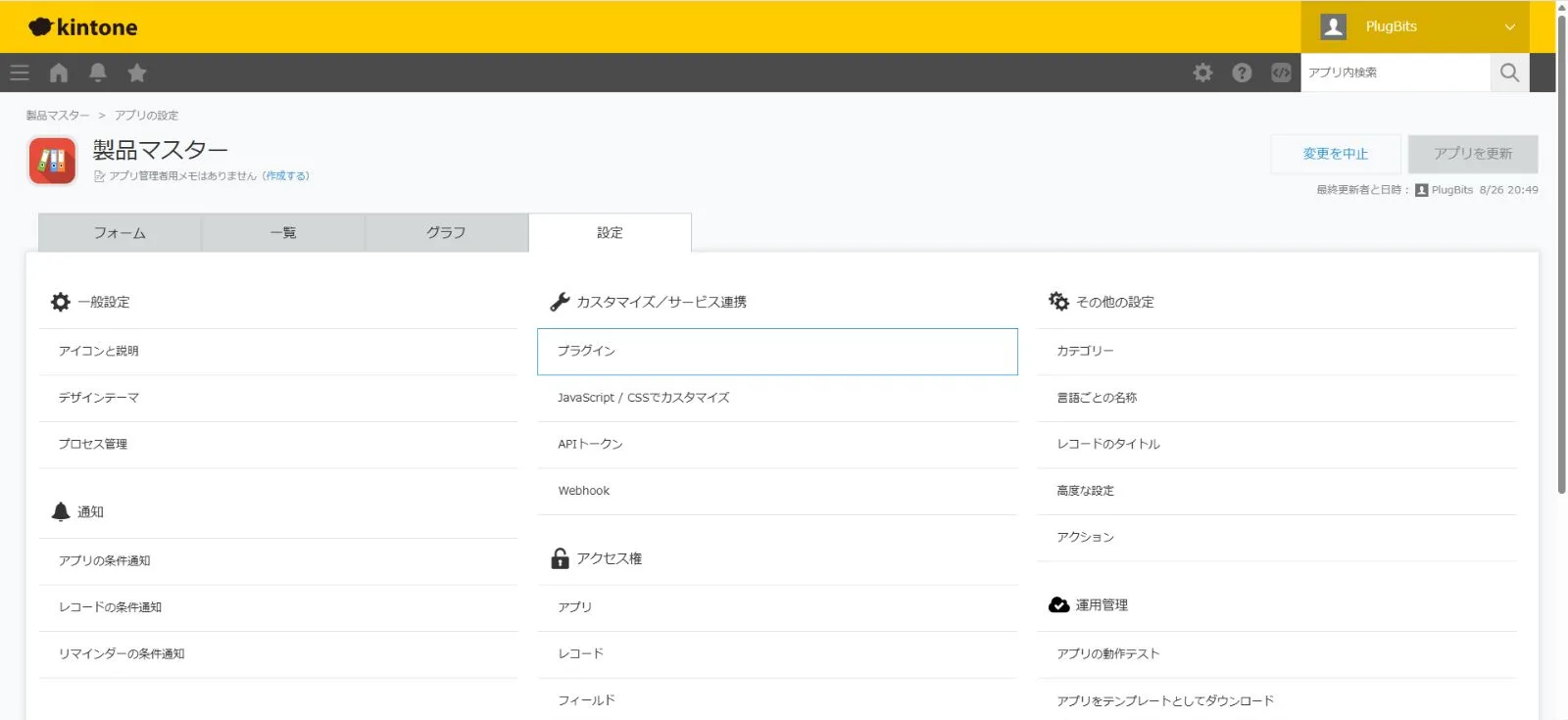The image size is (1568, 720).
Task: Expand the PlugBits account dropdown arrow
Action: point(1510,27)
